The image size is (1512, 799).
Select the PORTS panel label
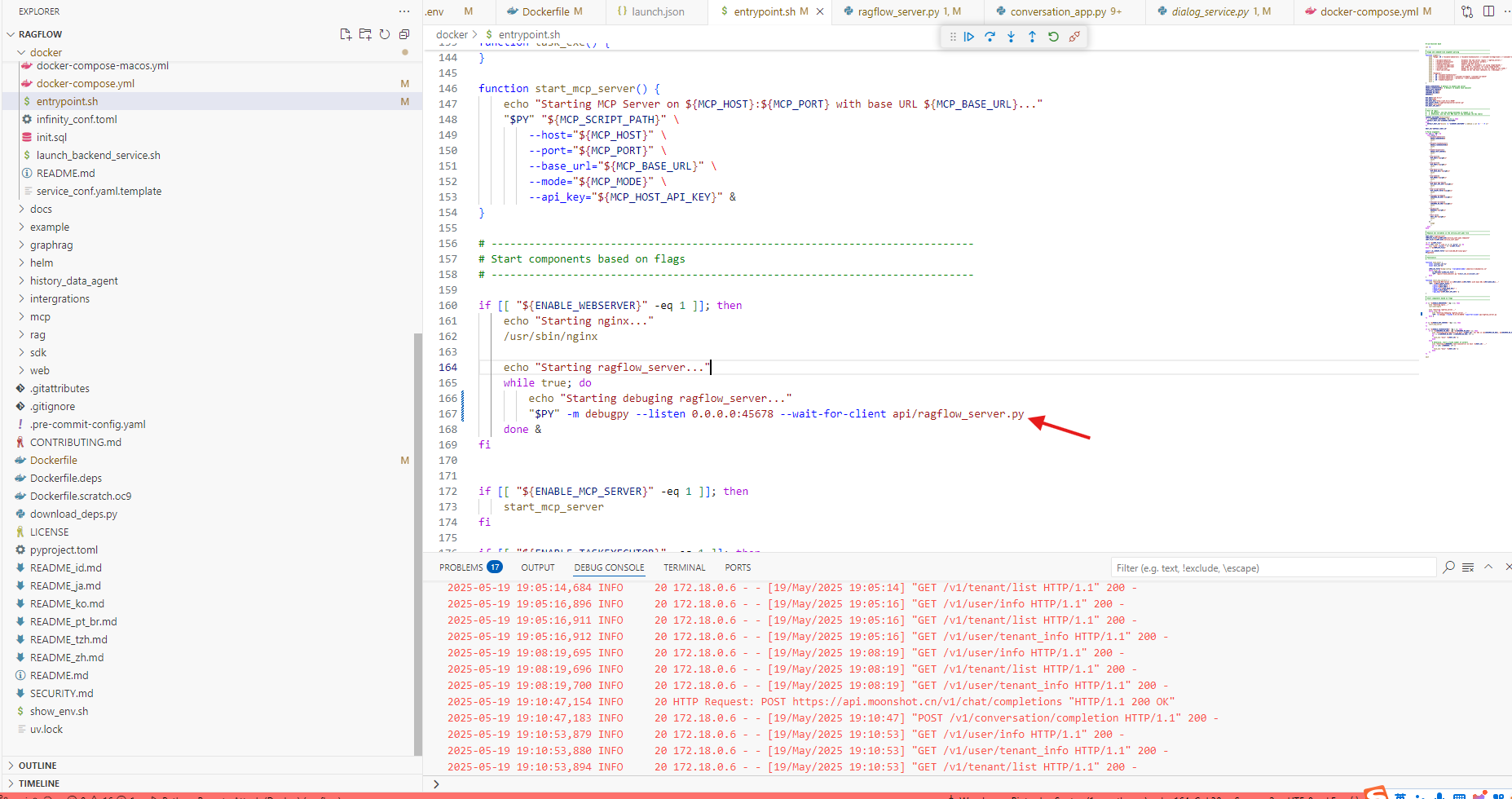pos(737,567)
